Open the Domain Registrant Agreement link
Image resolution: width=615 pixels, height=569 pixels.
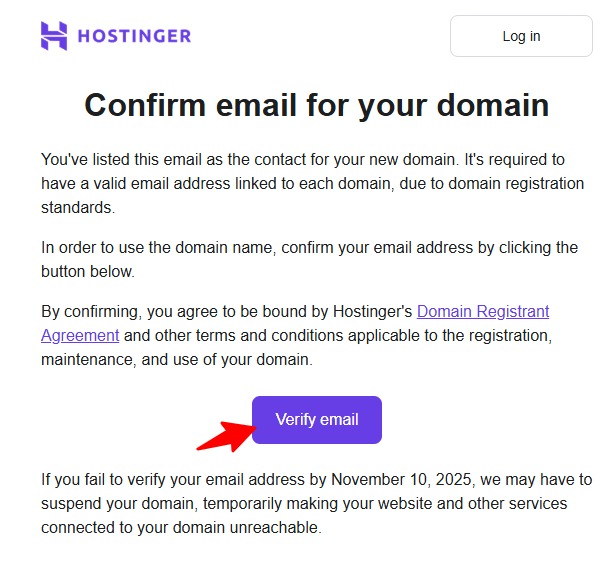tap(482, 312)
